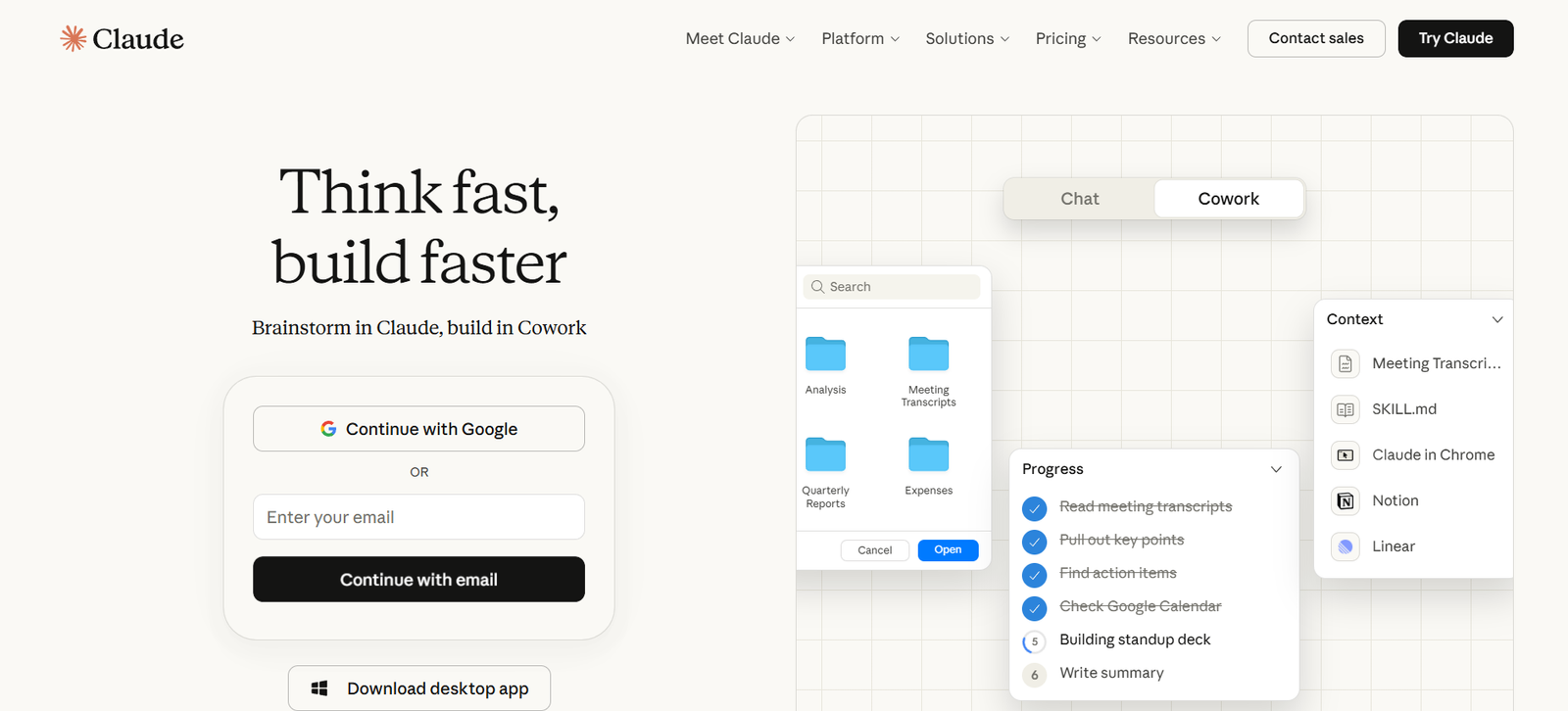Expand the Meet Claude navigation dropdown
This screenshot has height=711, width=1568.
[x=740, y=38]
